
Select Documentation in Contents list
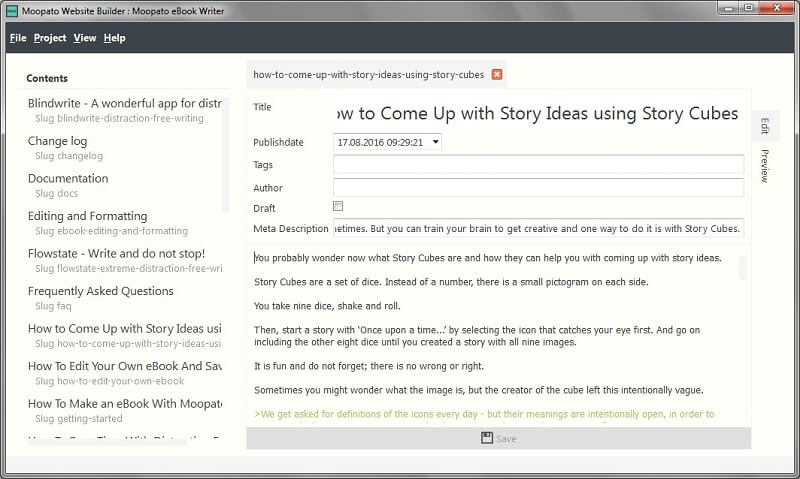[68, 179]
